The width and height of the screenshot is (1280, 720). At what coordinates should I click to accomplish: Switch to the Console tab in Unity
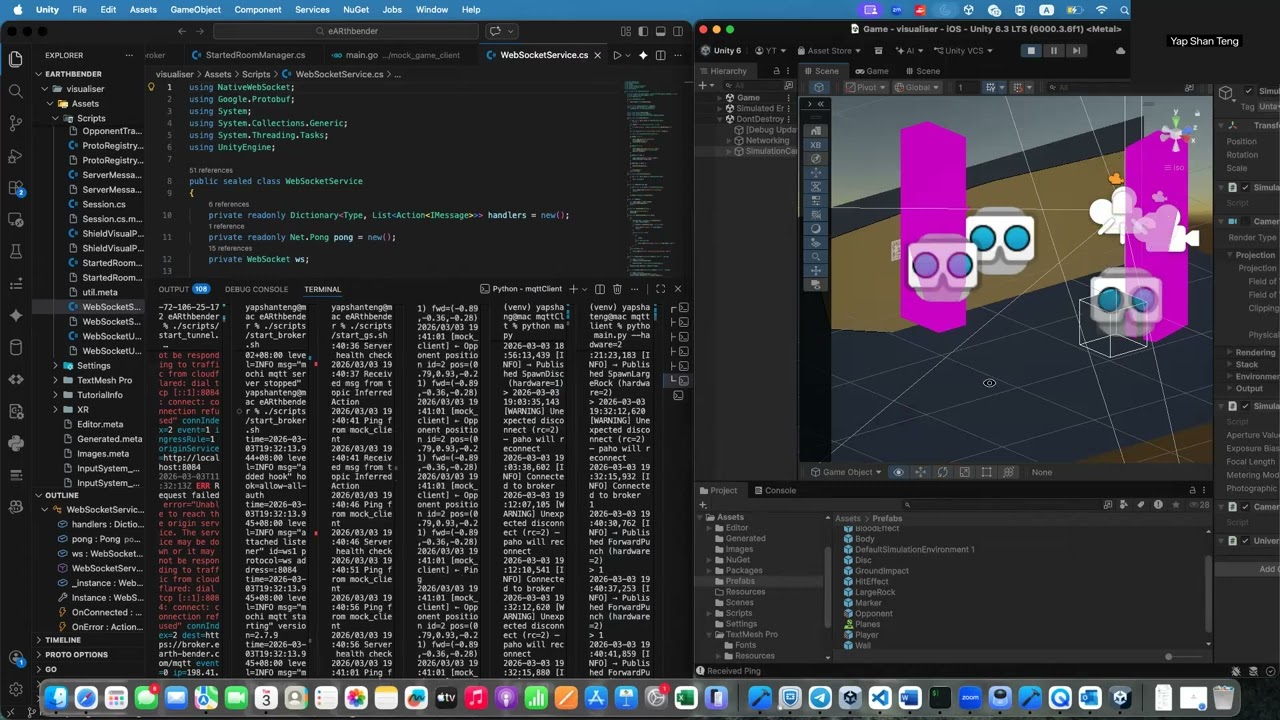[x=775, y=490]
